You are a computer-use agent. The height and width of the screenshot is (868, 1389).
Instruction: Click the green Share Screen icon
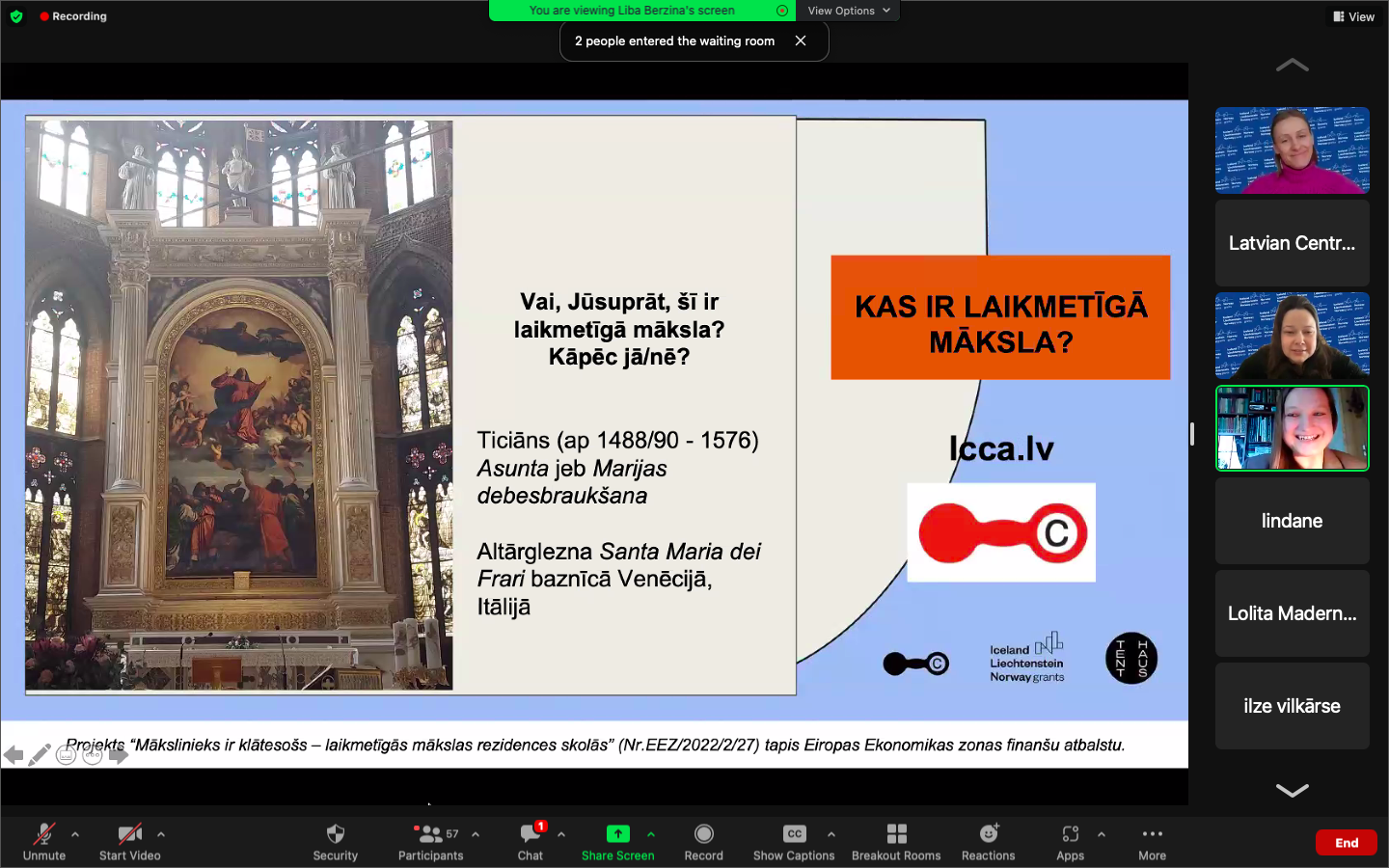coord(618,834)
